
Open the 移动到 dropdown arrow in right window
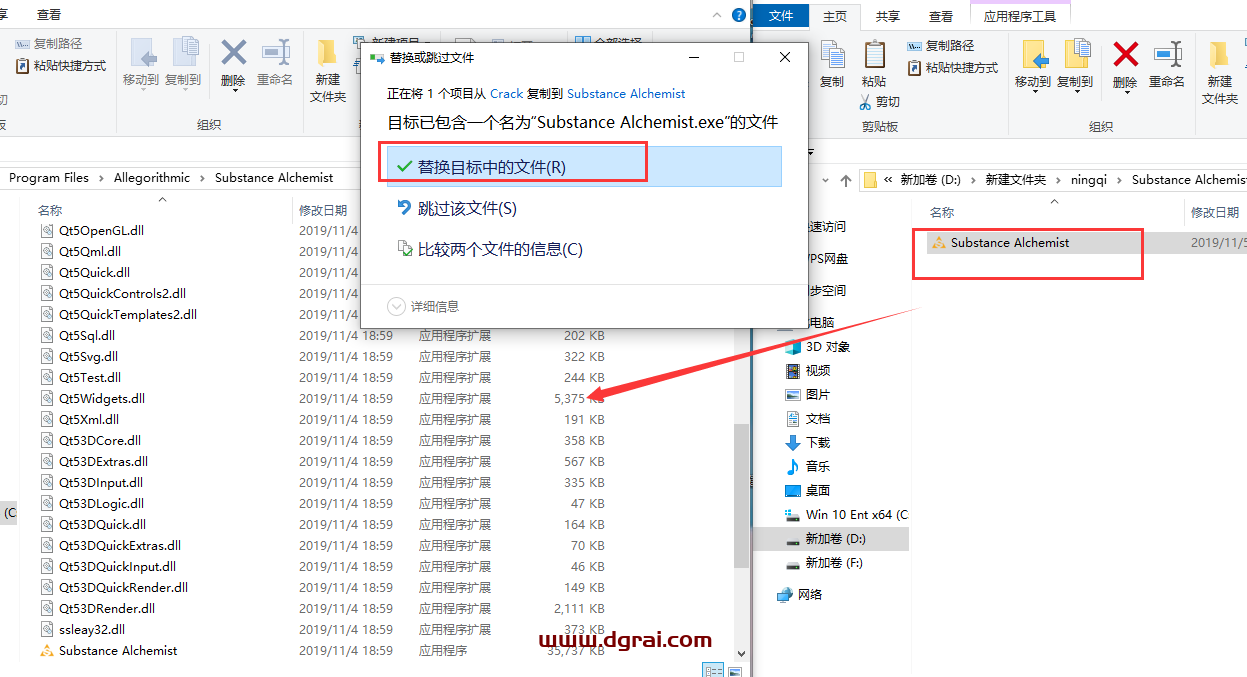pyautogui.click(x=1033, y=93)
